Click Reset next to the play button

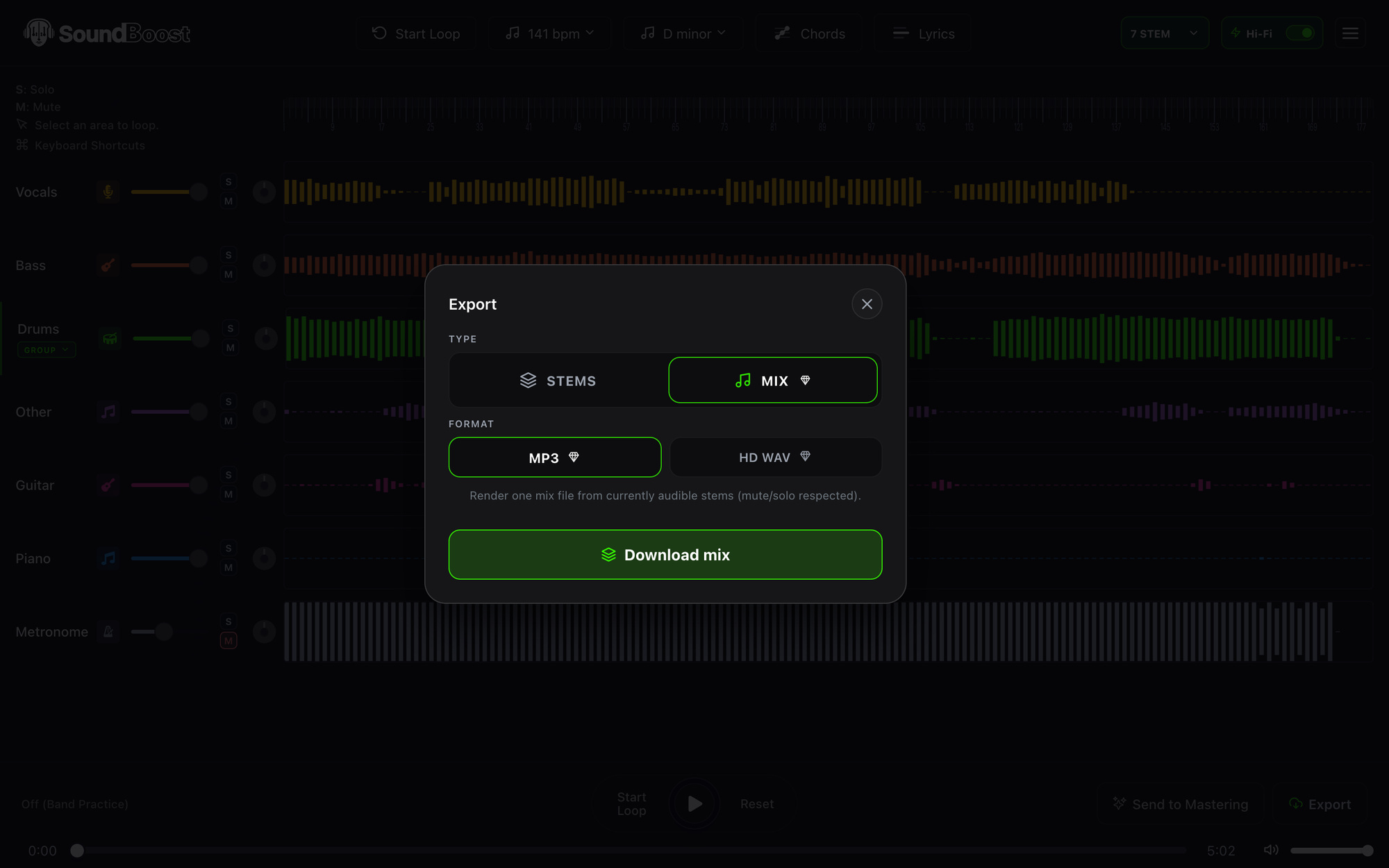point(757,803)
